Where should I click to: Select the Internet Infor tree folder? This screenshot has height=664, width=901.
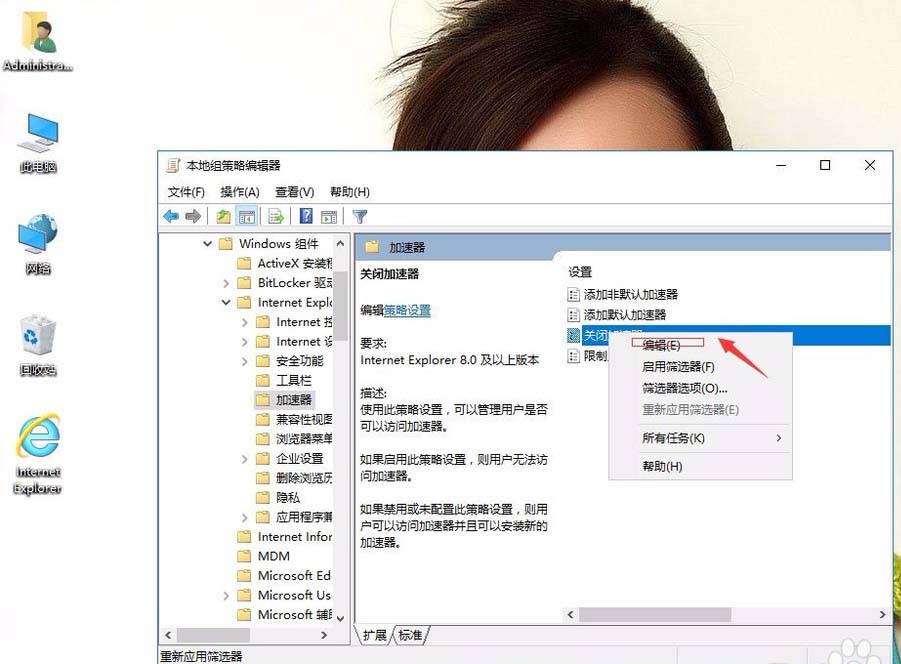[x=285, y=536]
